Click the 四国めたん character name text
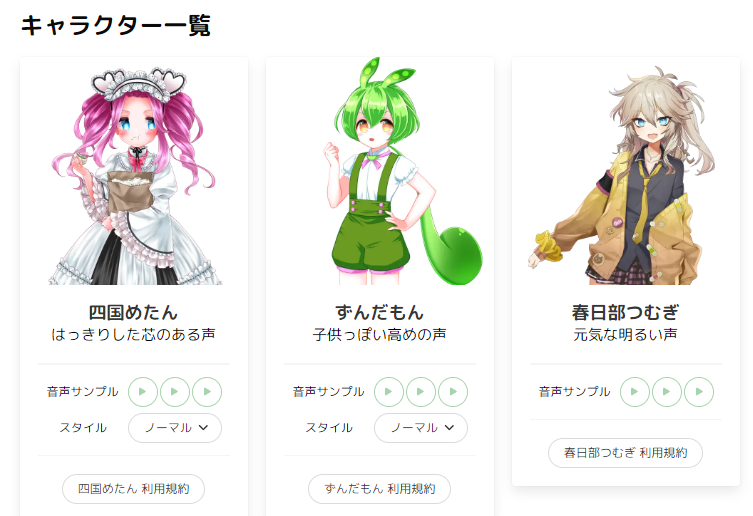 (x=134, y=312)
